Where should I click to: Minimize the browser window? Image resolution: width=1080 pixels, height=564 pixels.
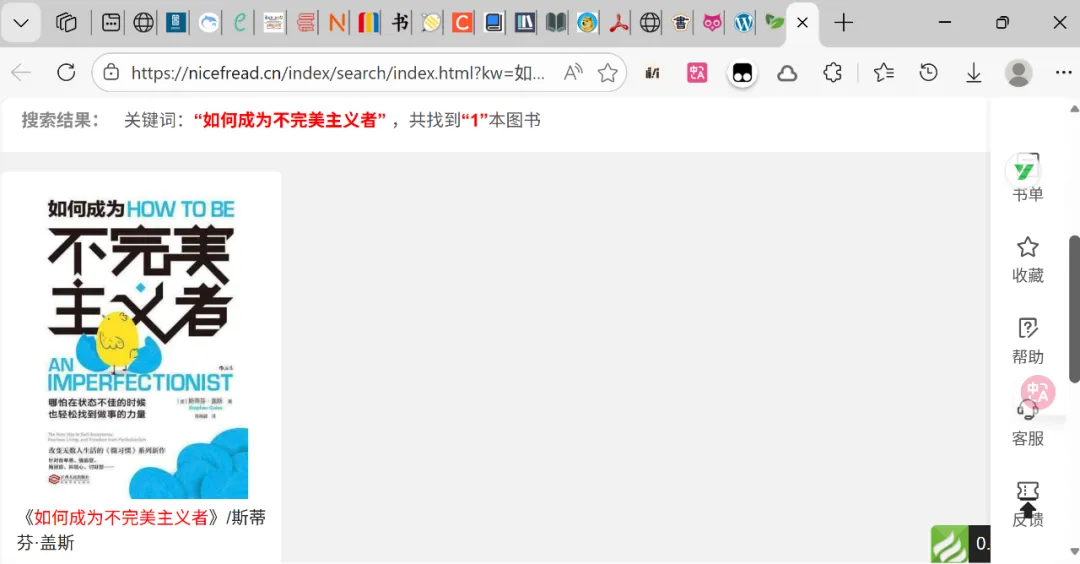945,23
